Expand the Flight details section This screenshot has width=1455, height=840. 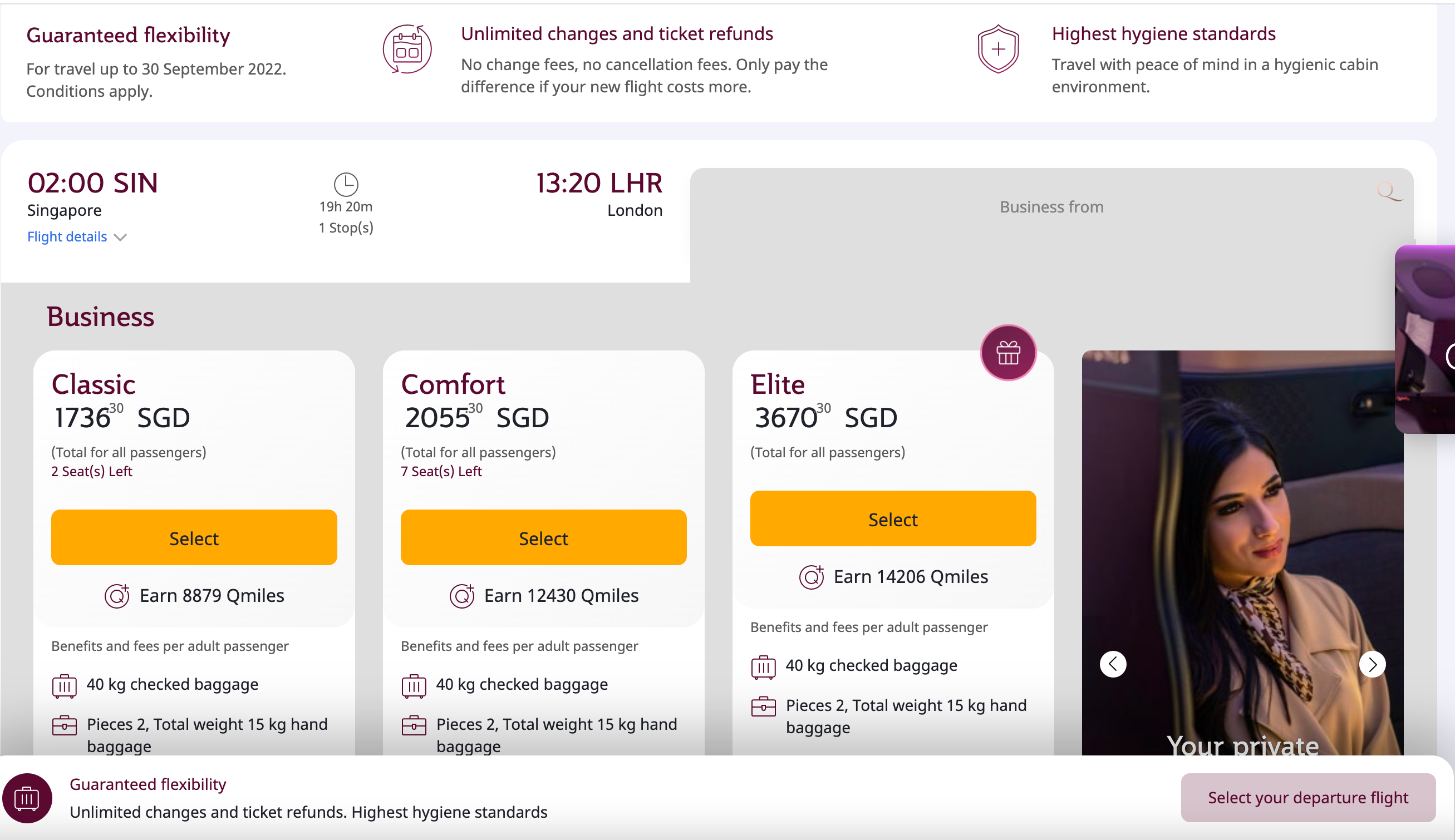[x=67, y=236]
